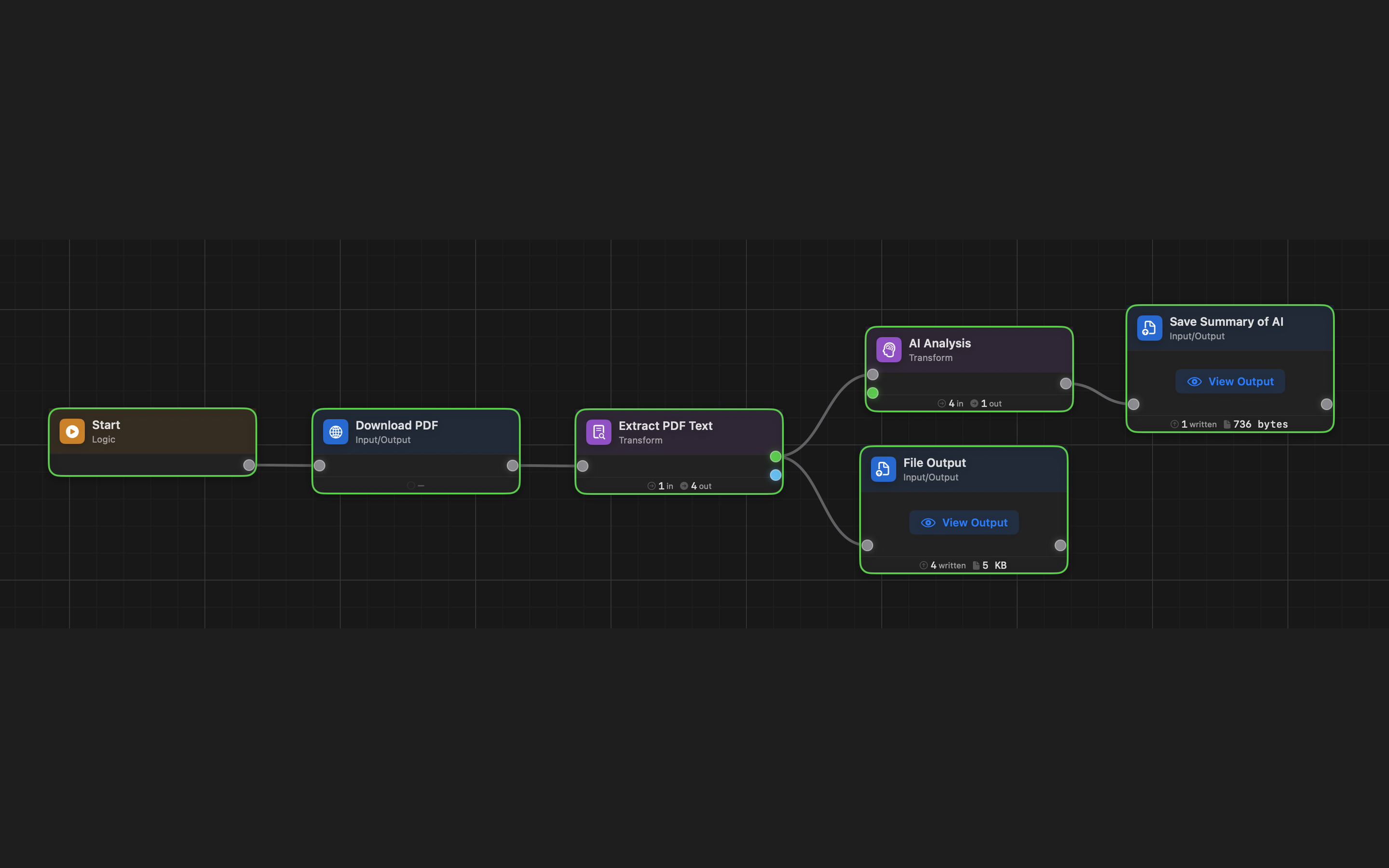This screenshot has width=1389, height=868.
Task: Click the AI Analysis brain icon
Action: tap(888, 350)
